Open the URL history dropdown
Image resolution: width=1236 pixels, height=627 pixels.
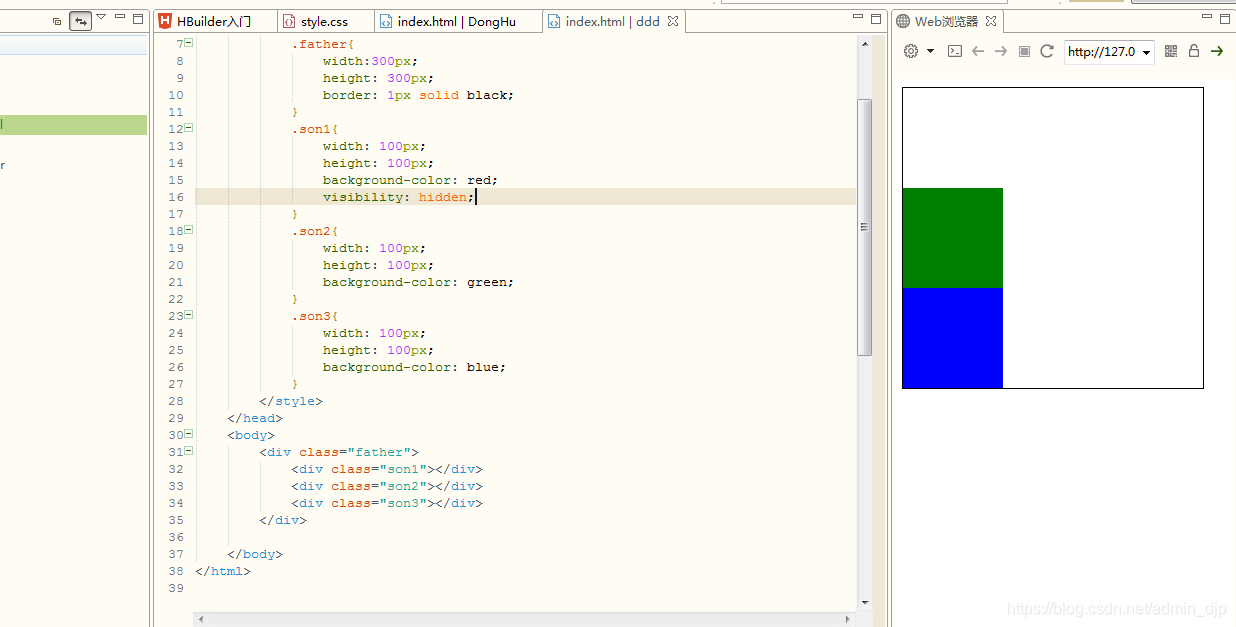pos(1146,52)
